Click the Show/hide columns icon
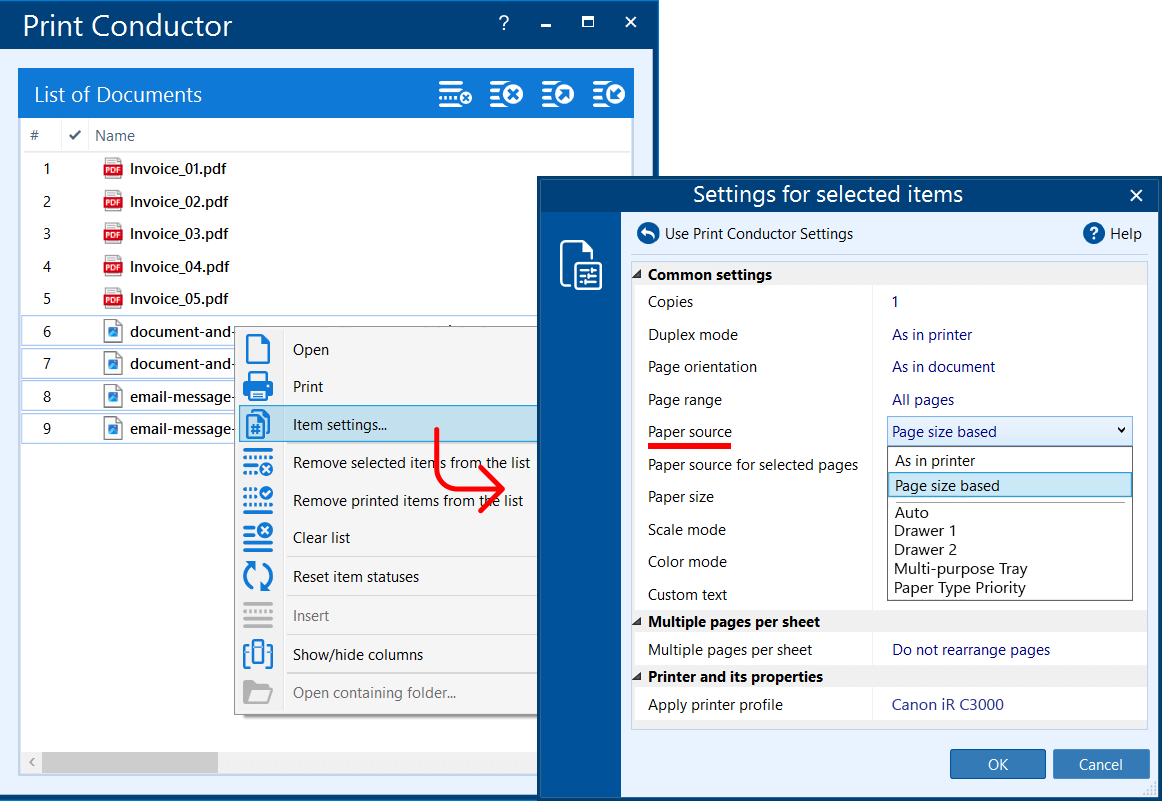The width and height of the screenshot is (1162, 801). coord(258,655)
